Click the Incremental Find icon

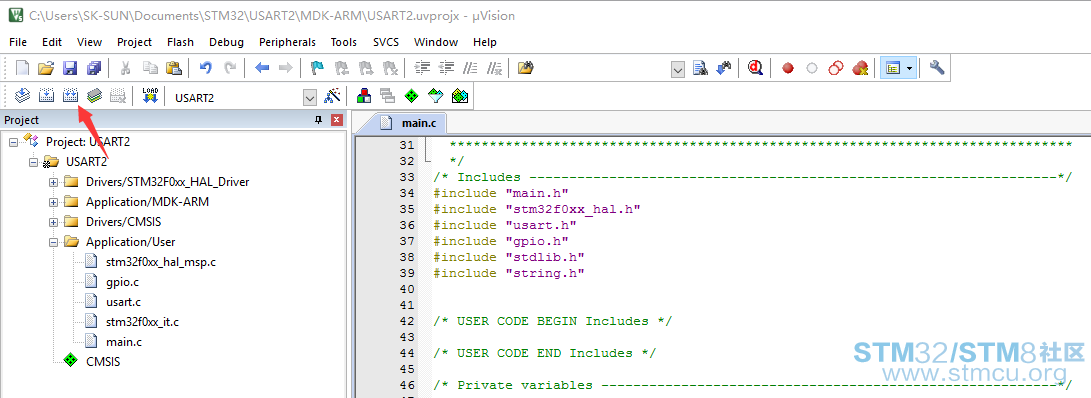click(724, 68)
